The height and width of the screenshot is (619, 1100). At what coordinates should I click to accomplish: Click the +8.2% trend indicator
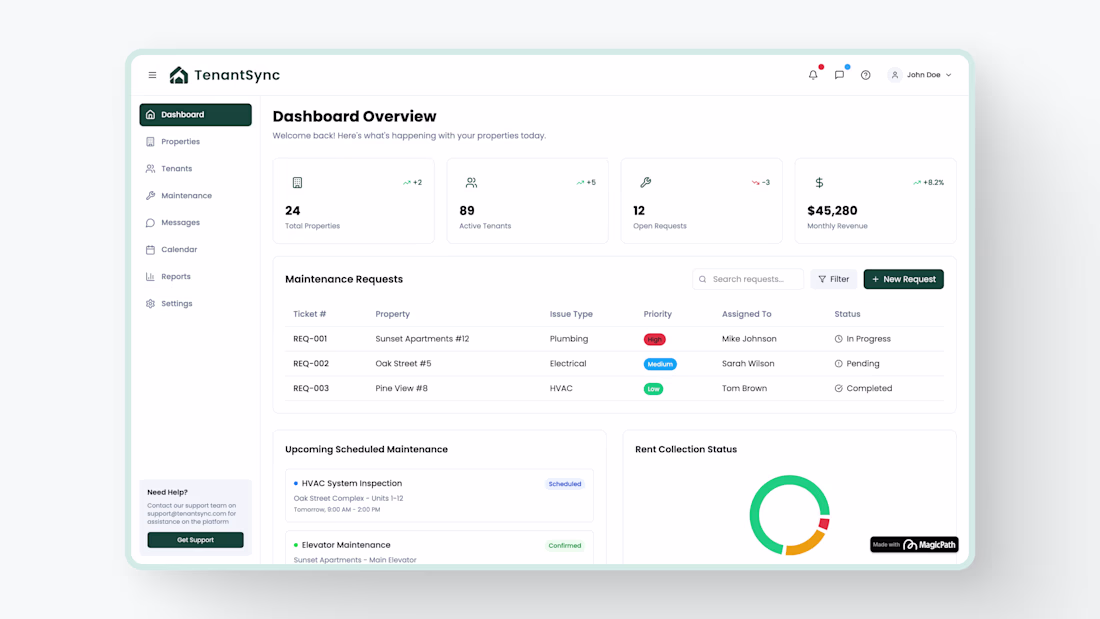pos(928,182)
